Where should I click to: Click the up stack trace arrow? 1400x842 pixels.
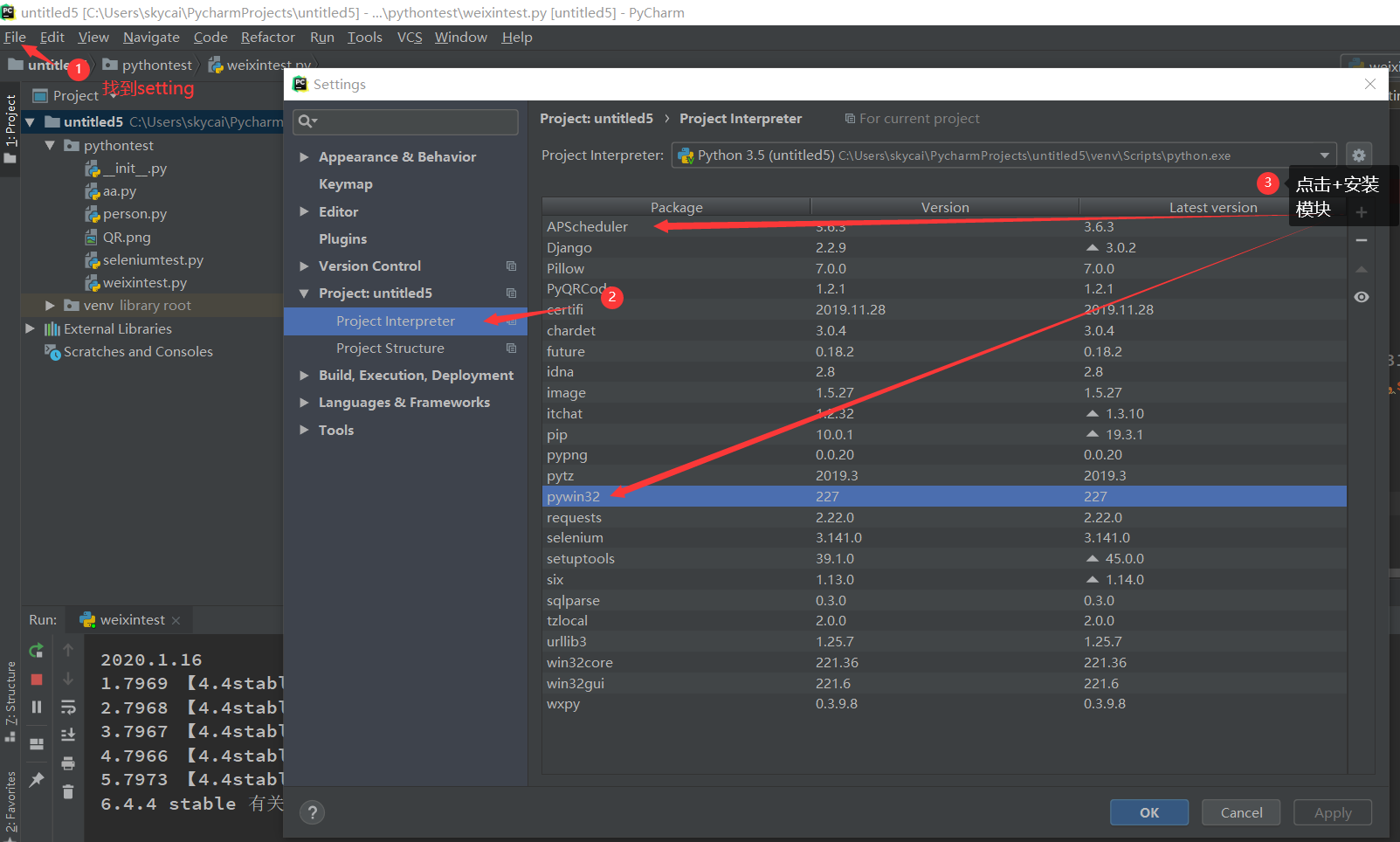68,650
